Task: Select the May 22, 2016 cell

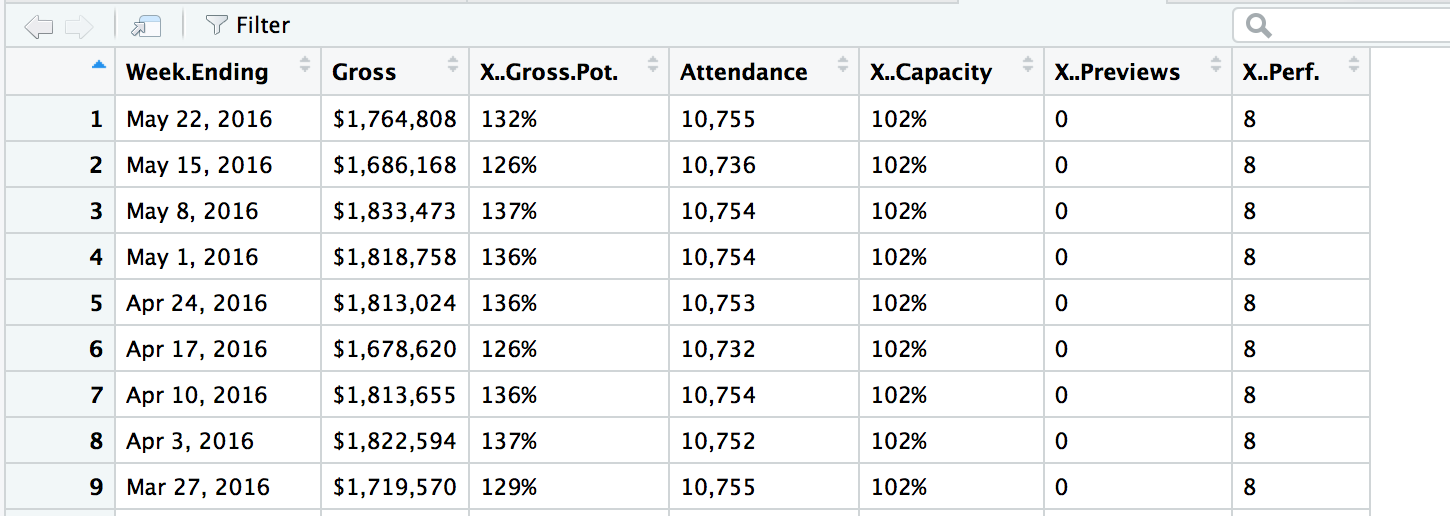Action: click(x=199, y=120)
